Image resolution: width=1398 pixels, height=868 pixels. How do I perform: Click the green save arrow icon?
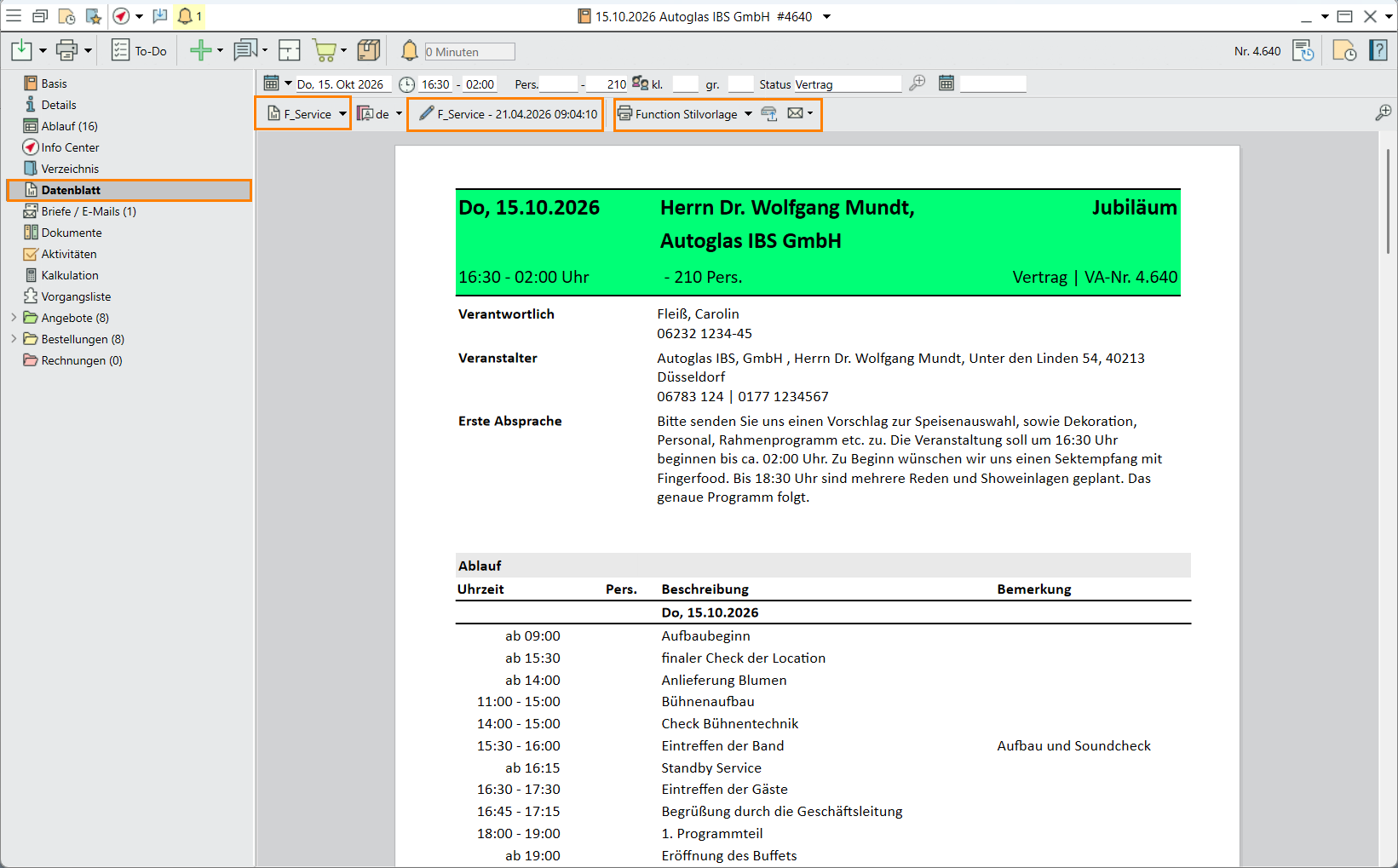[x=21, y=51]
